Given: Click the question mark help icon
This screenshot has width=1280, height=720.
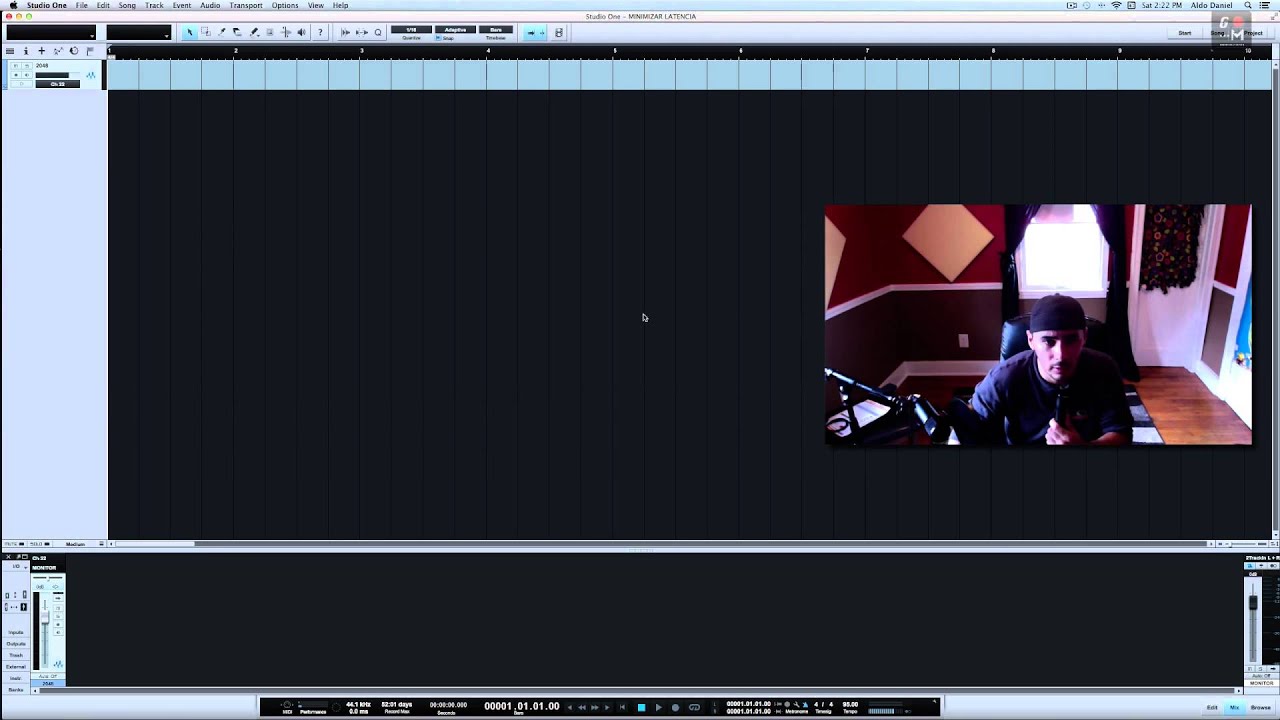Looking at the screenshot, I should 320,32.
